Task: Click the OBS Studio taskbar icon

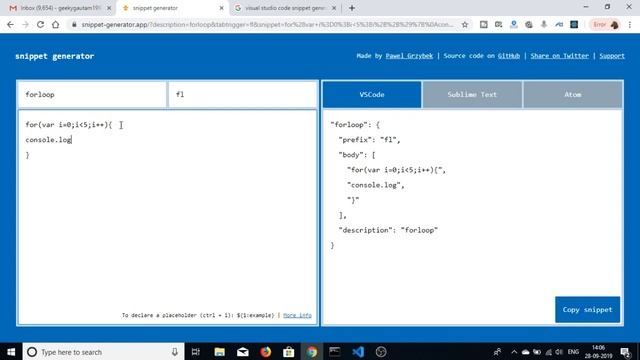Action: [381, 352]
